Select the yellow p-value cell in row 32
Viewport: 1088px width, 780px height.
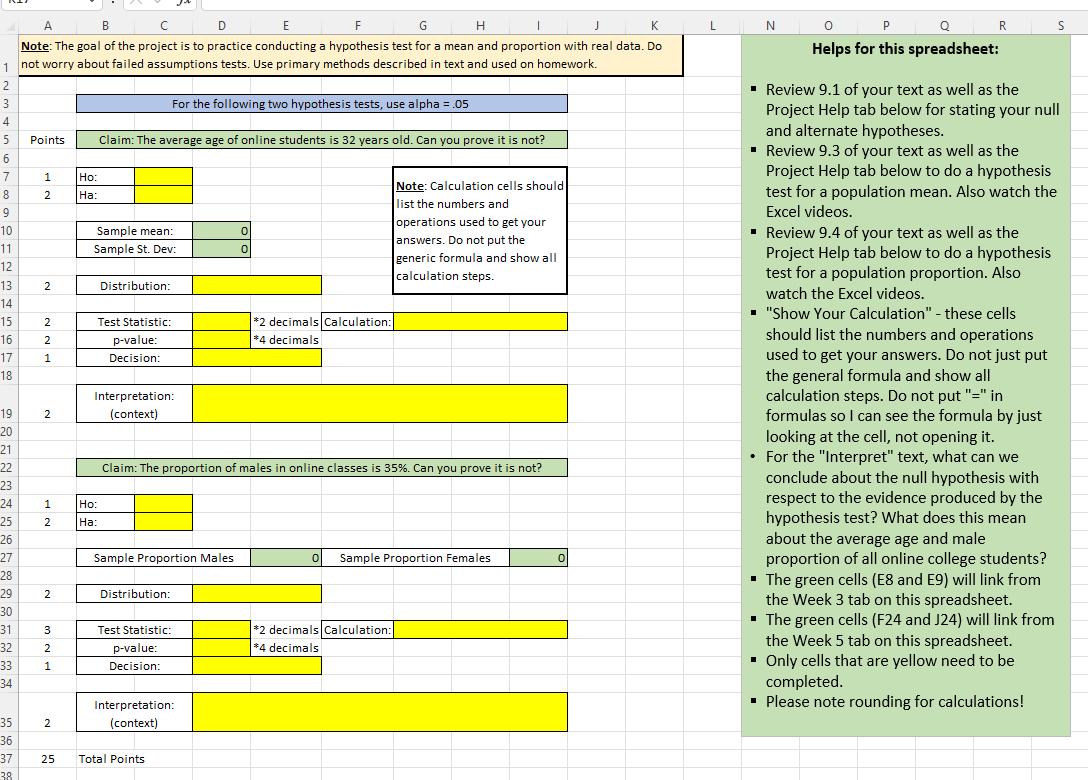pos(221,647)
